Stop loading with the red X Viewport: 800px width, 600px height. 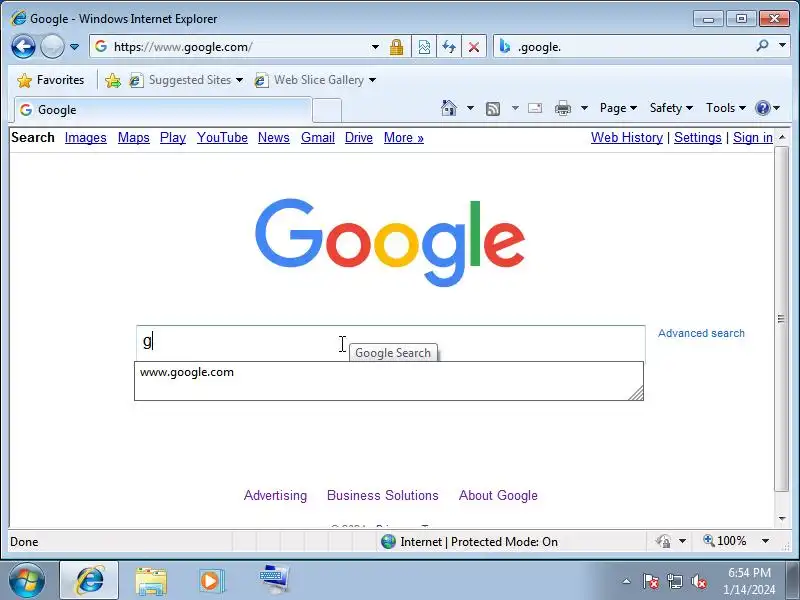[x=474, y=47]
